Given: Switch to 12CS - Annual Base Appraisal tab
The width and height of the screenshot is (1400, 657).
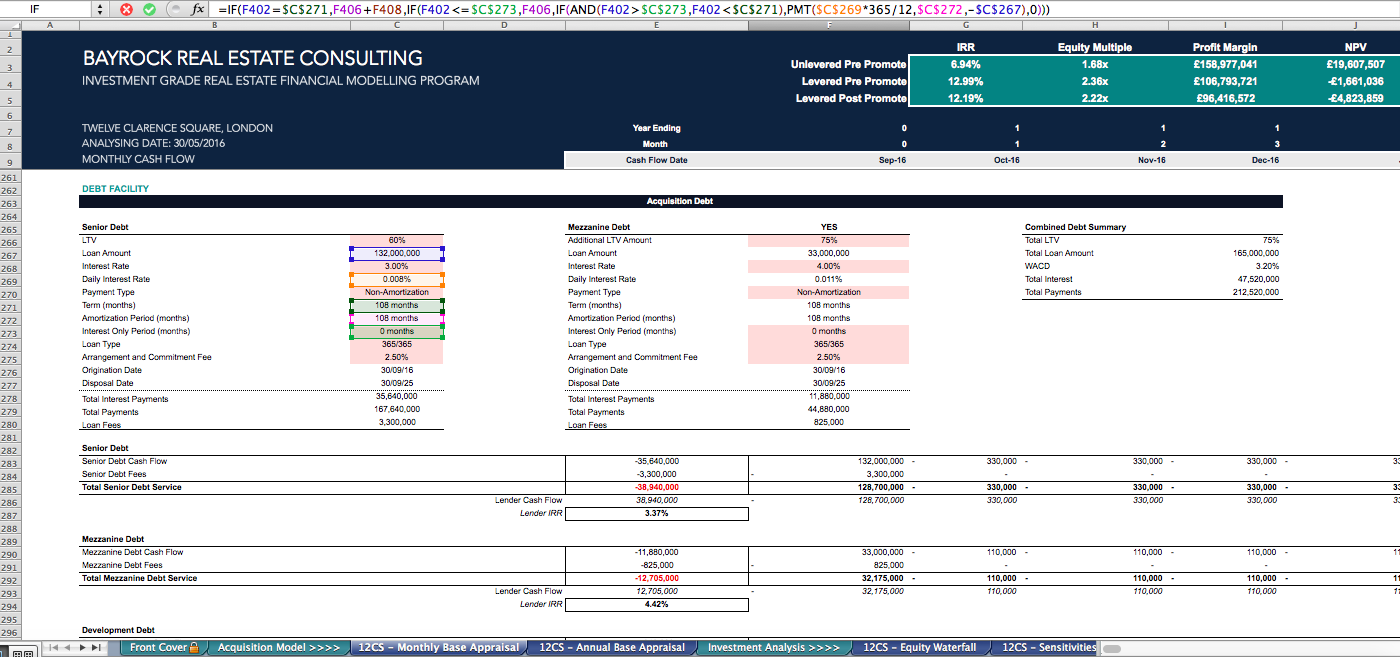Looking at the screenshot, I should point(612,648).
